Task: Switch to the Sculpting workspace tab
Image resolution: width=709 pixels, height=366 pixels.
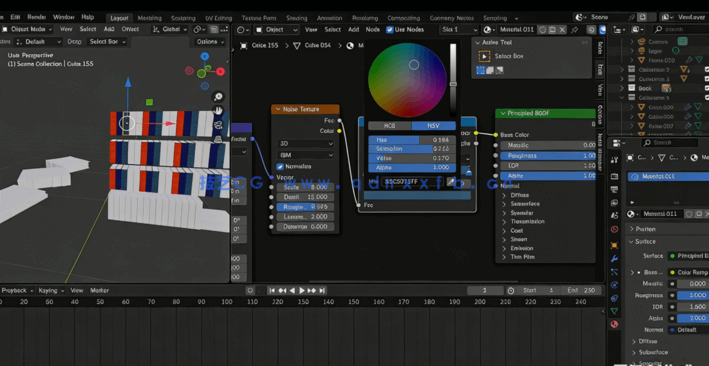Action: point(183,18)
